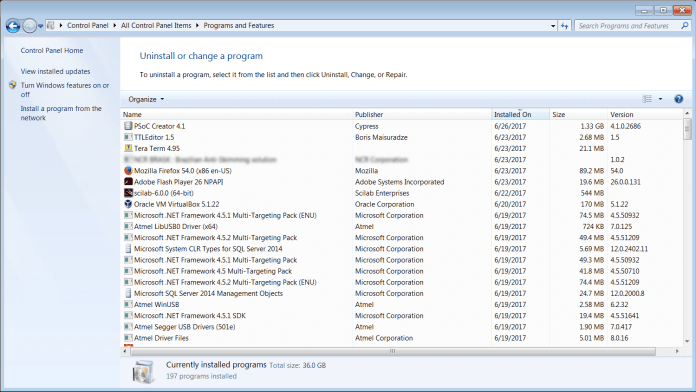Click the Forward navigation arrow button

click(29, 26)
